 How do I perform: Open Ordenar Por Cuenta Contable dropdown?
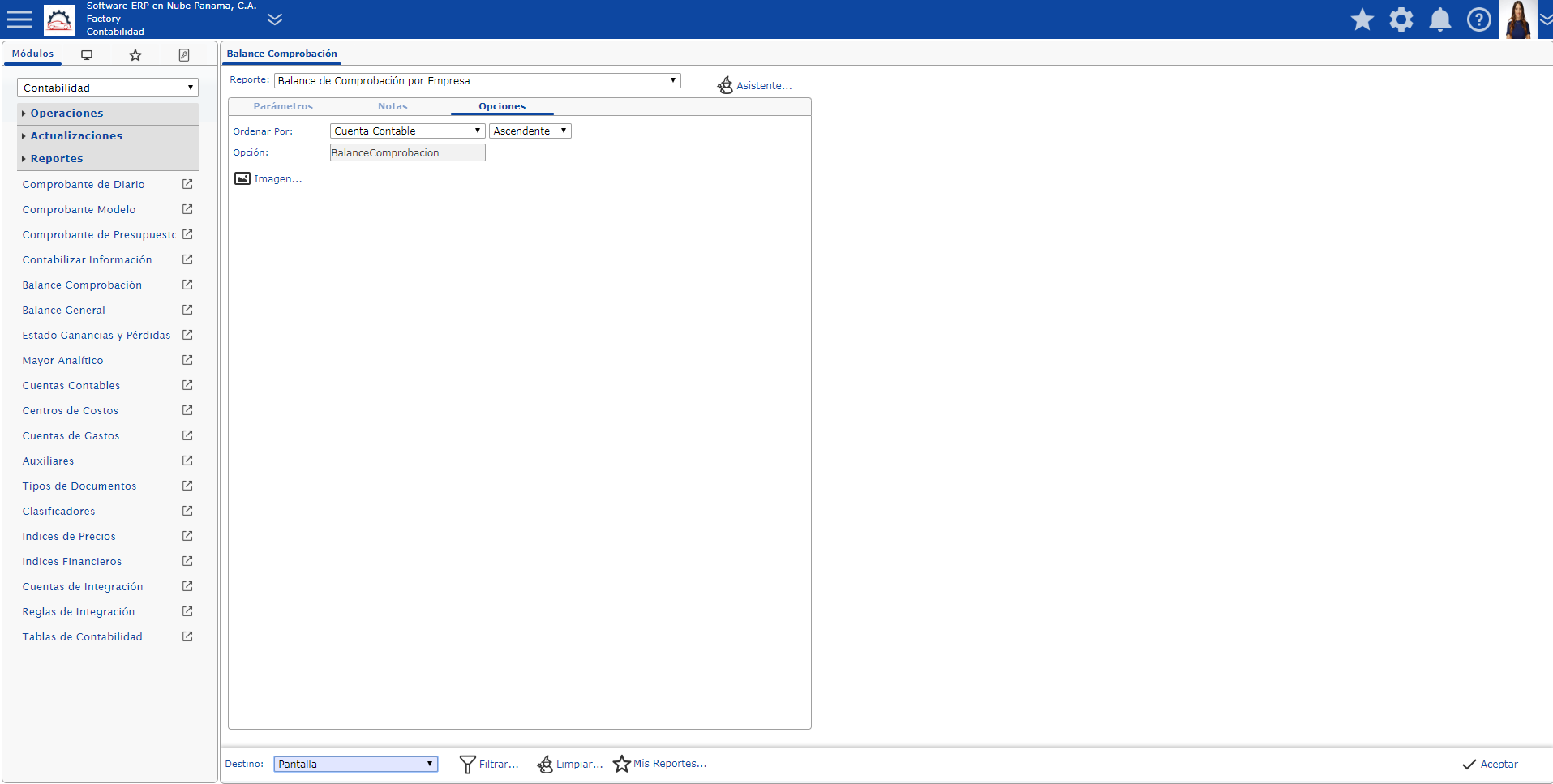407,131
